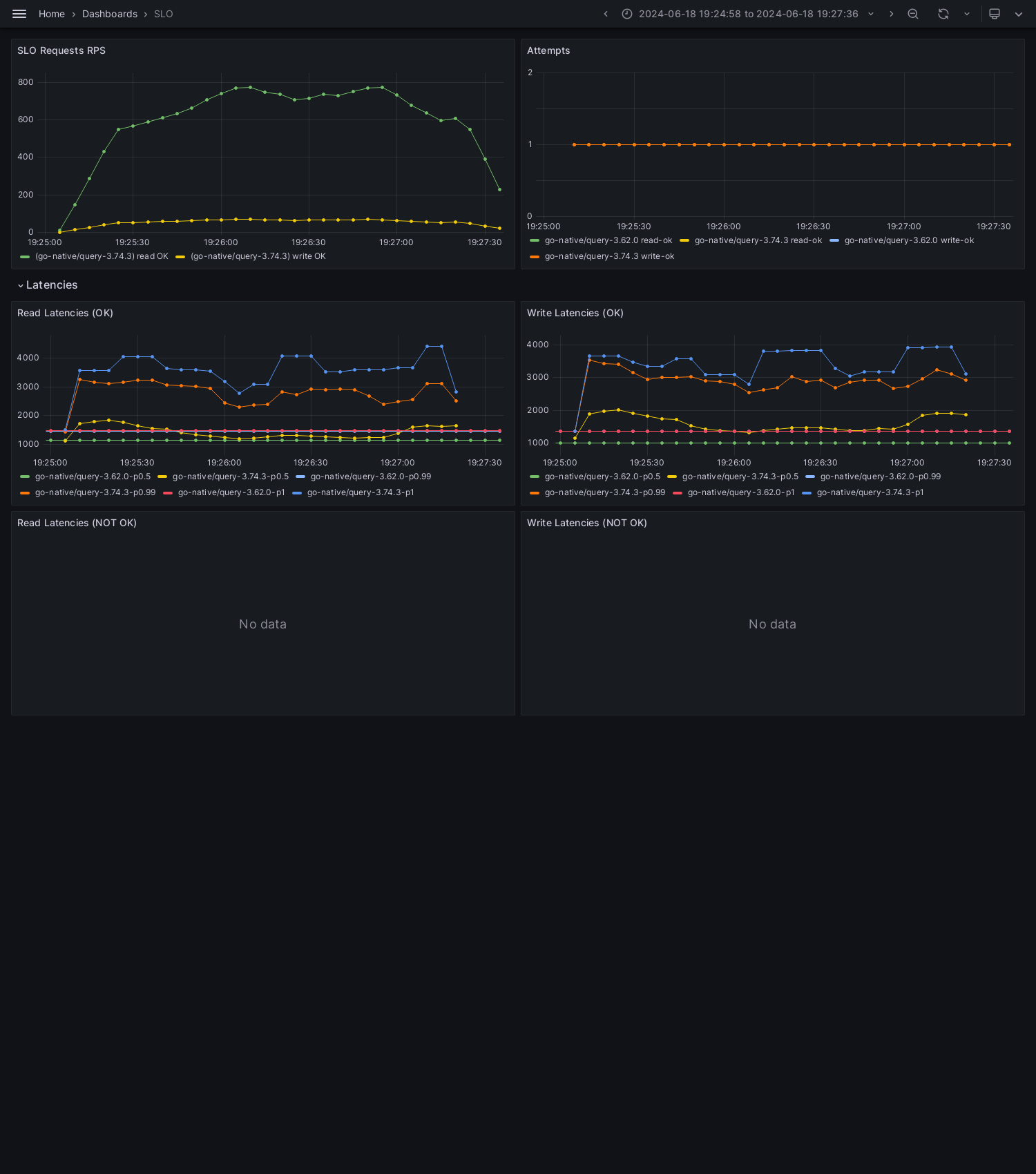Toggle go-native/query-3.62.0-p0.5 in Read Latencies legend

pyautogui.click(x=93, y=477)
